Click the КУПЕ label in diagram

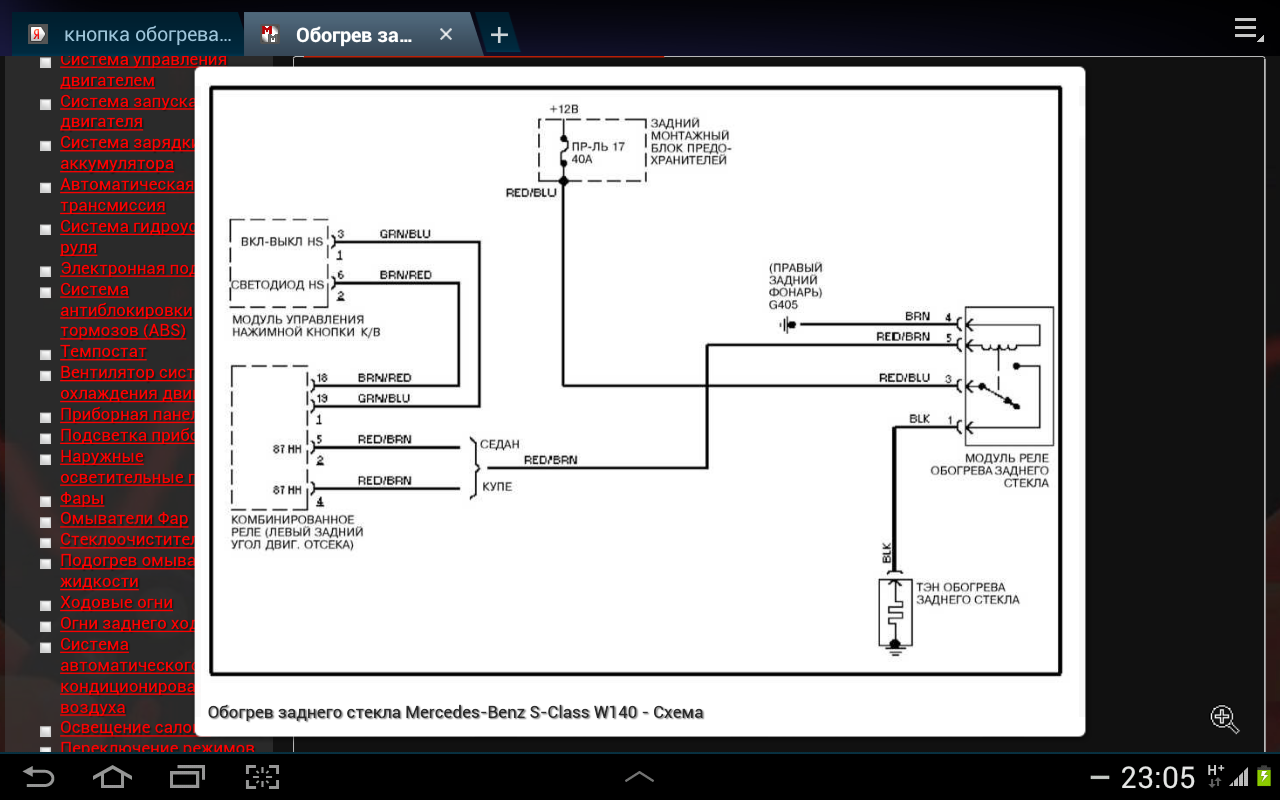point(497,486)
